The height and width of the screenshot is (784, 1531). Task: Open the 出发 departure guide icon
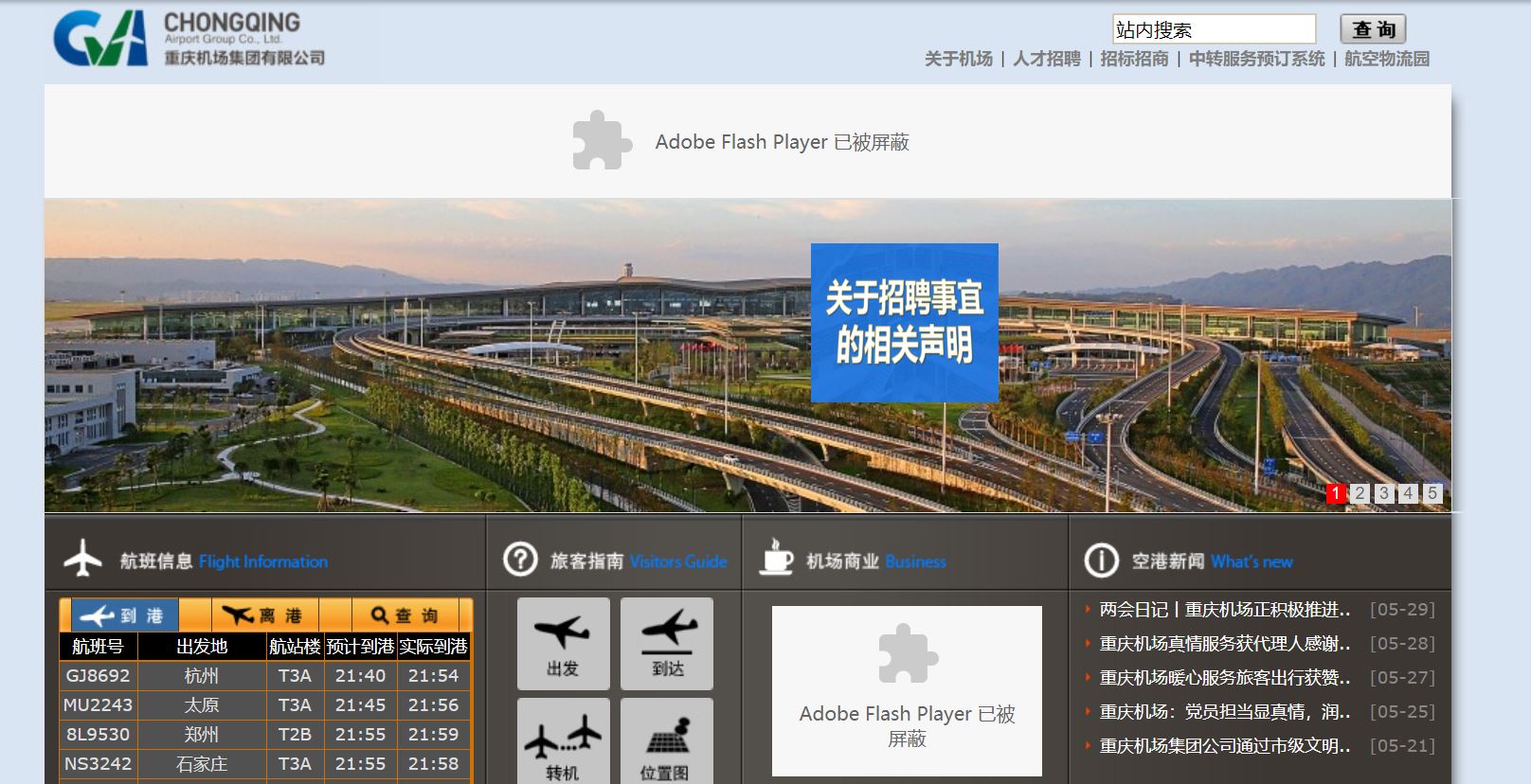tap(563, 643)
